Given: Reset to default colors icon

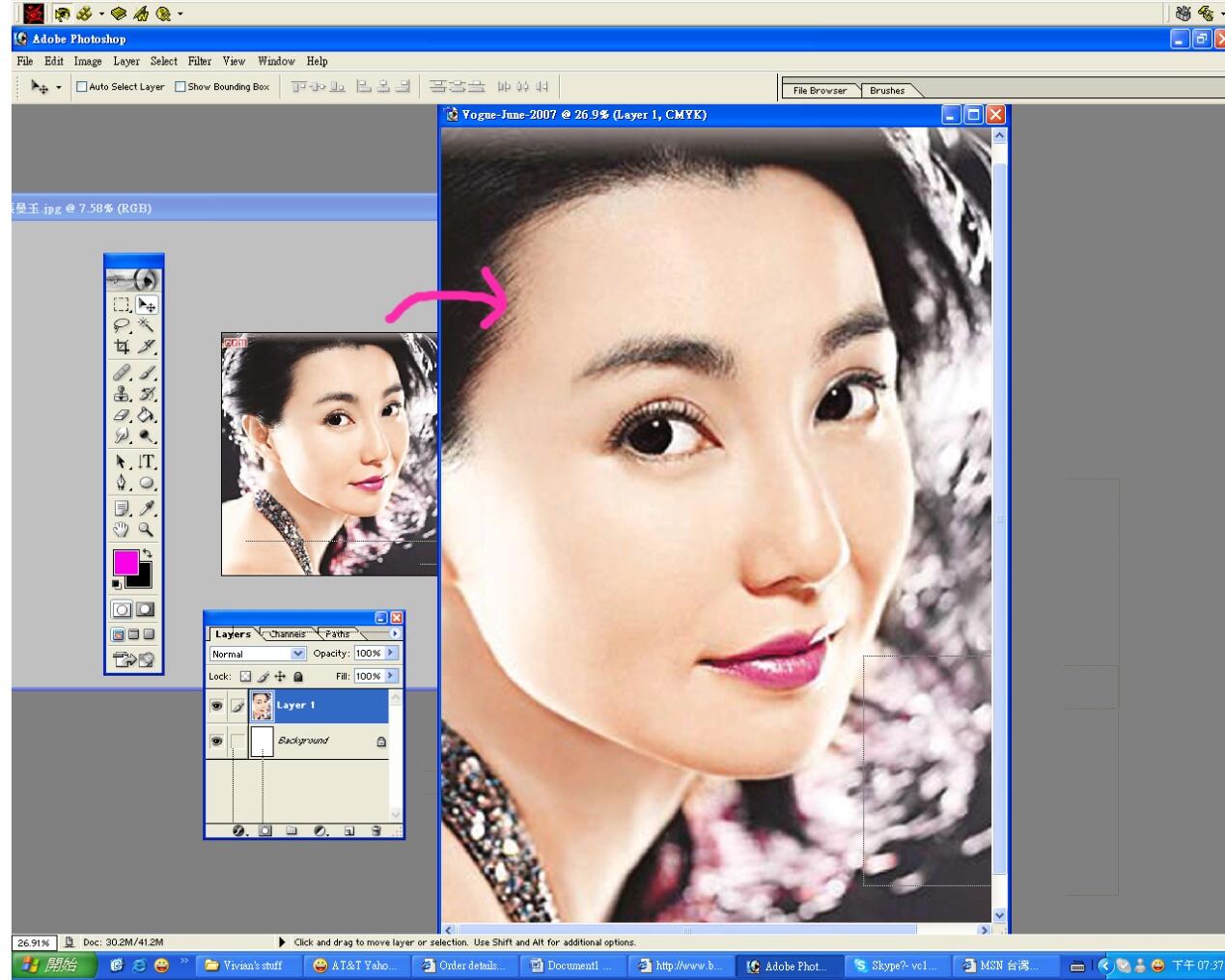Looking at the screenshot, I should [x=117, y=584].
